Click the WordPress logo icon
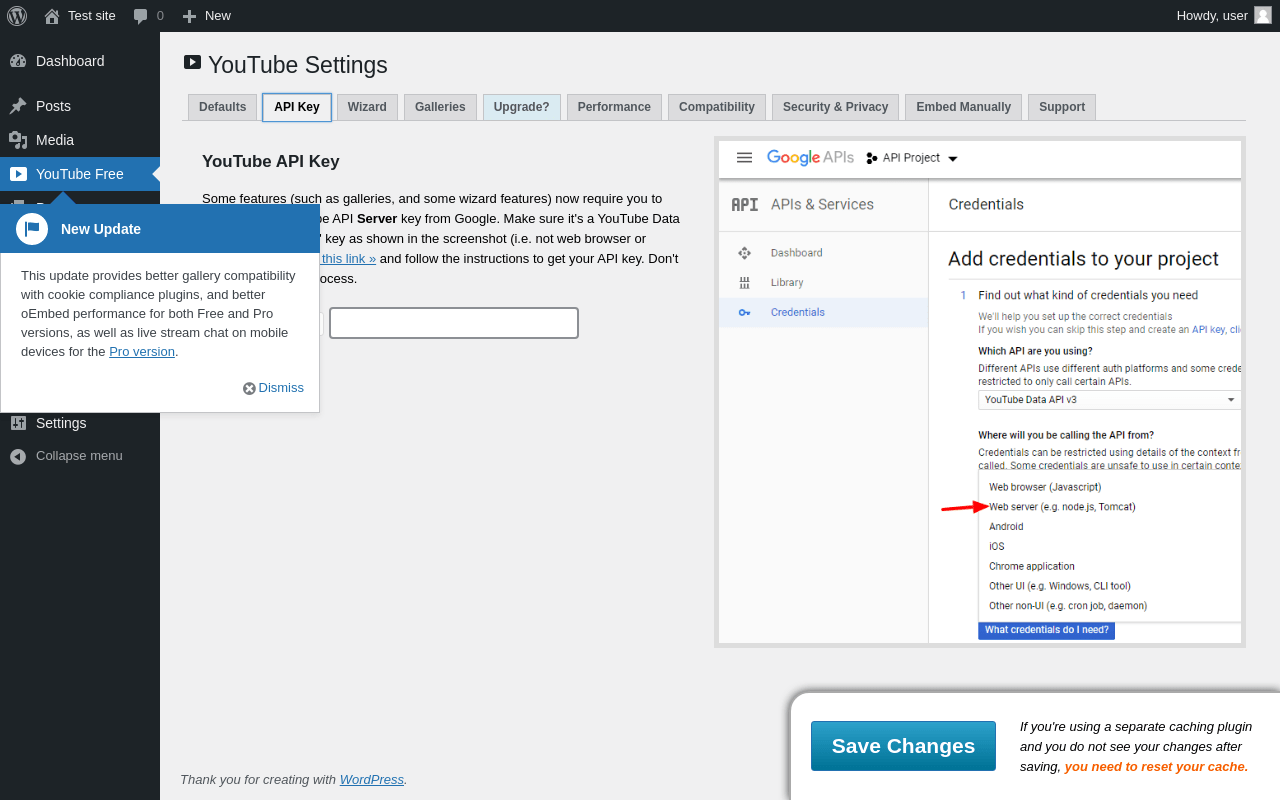 17,16
